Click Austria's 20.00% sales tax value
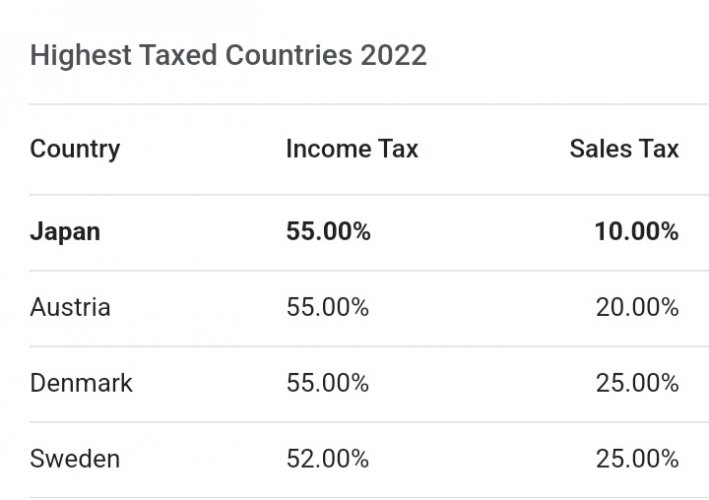The height and width of the screenshot is (500, 709). tap(638, 307)
